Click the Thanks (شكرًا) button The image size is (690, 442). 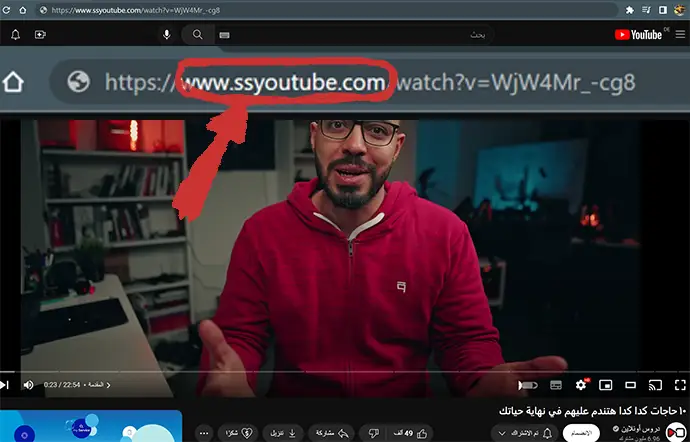click(238, 433)
